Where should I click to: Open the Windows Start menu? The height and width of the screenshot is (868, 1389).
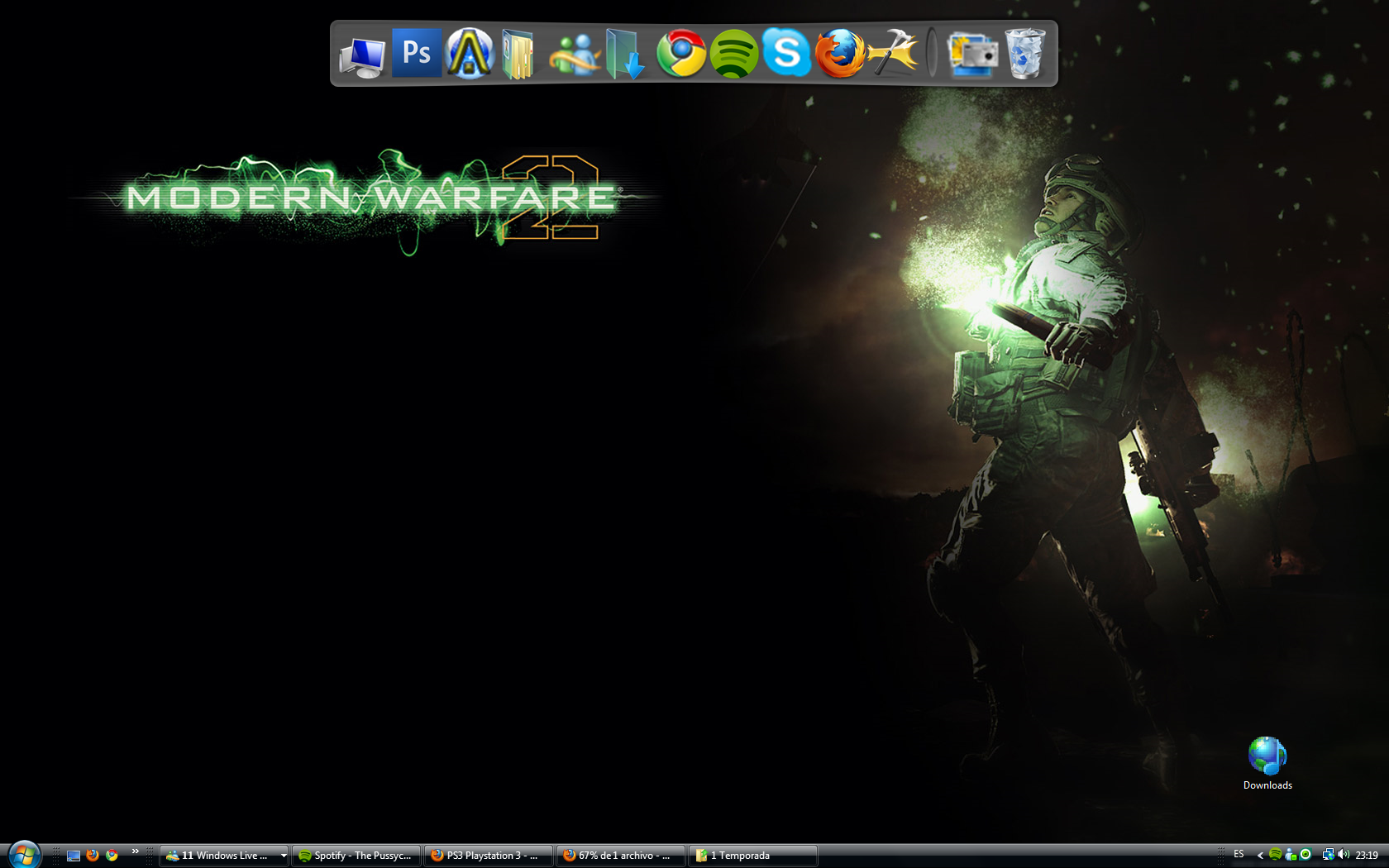(x=24, y=855)
